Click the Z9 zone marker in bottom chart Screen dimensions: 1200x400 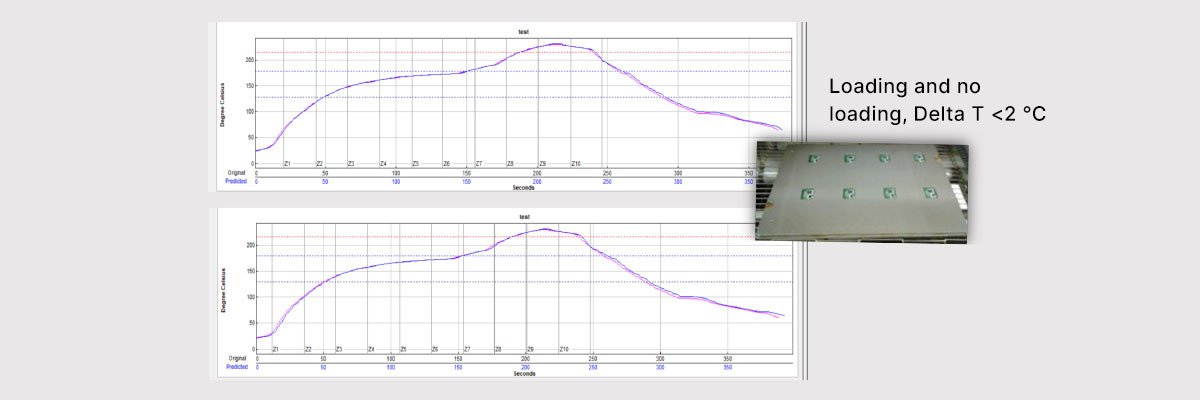(531, 349)
